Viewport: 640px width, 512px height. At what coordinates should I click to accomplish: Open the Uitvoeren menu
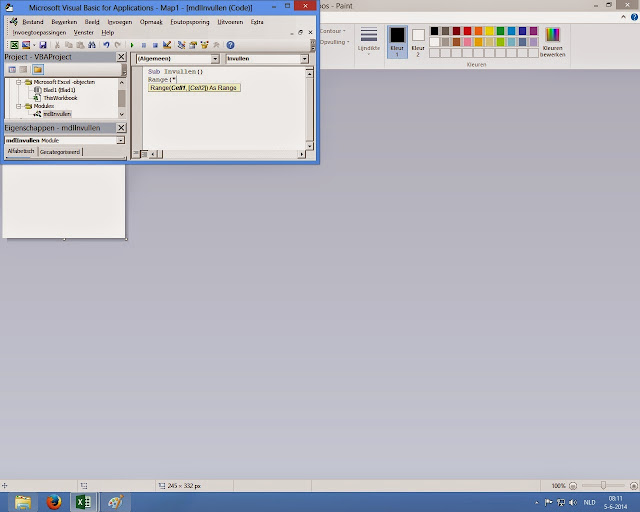click(x=230, y=22)
